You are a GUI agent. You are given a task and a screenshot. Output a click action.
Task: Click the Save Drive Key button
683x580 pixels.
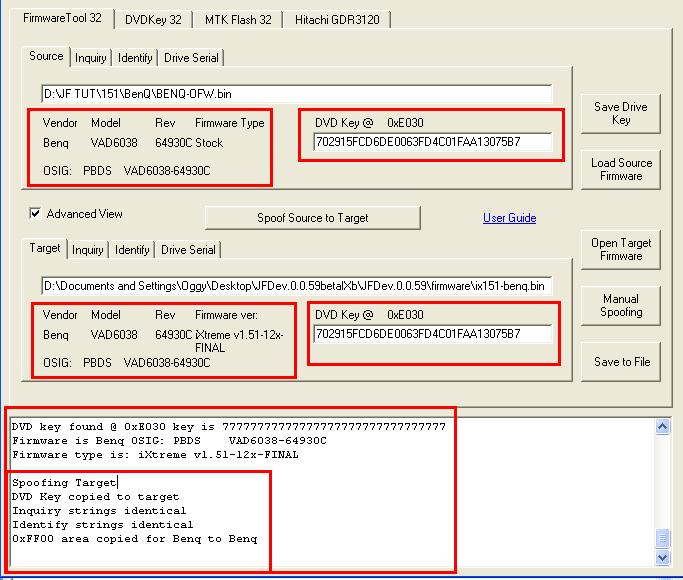[x=620, y=113]
